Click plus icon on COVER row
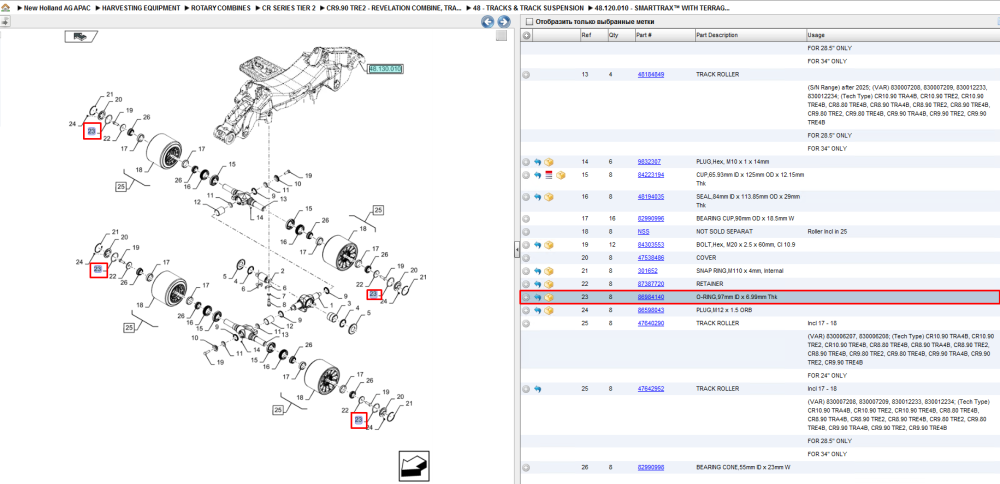The width and height of the screenshot is (1000, 484). (526, 258)
